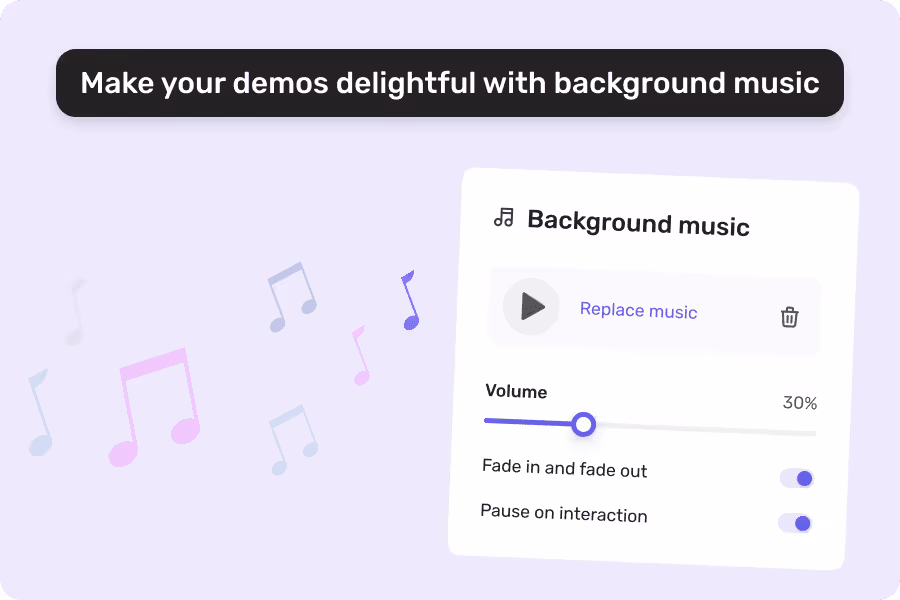Disable the Fade in and fade out toggle

pos(797,478)
